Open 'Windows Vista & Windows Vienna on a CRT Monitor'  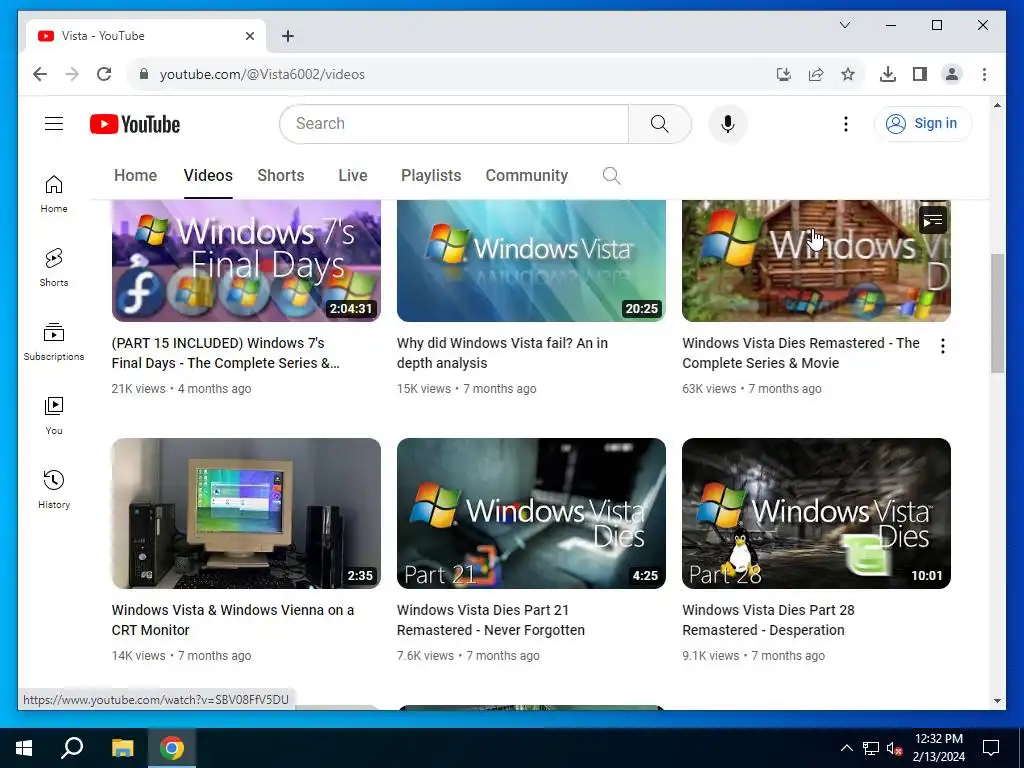point(232,620)
